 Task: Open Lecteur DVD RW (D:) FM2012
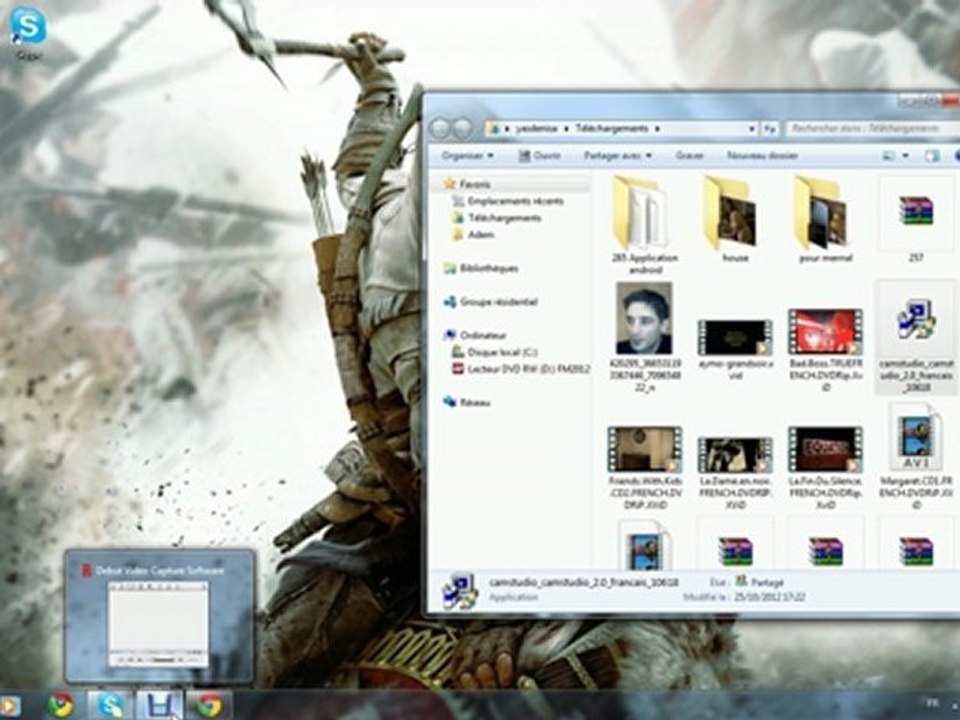coord(521,369)
